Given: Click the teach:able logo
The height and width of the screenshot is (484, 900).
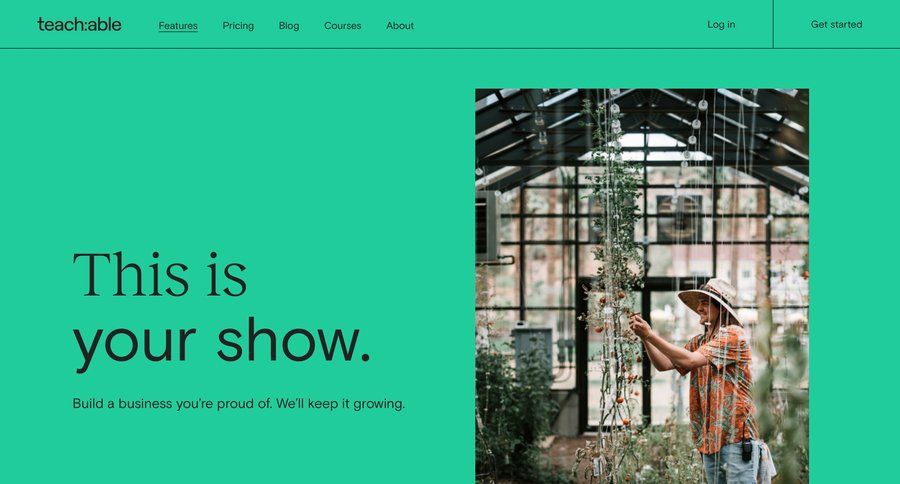Looking at the screenshot, I should tap(79, 25).
